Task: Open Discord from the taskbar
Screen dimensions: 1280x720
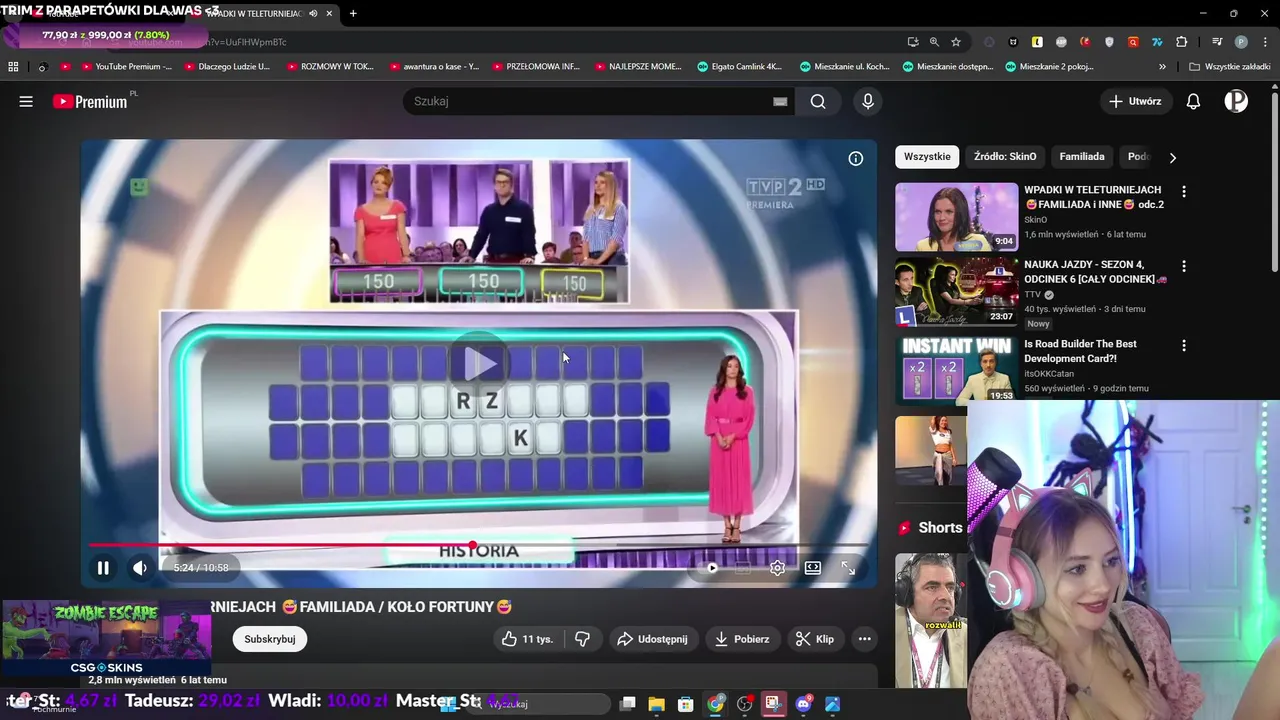Action: [x=803, y=704]
